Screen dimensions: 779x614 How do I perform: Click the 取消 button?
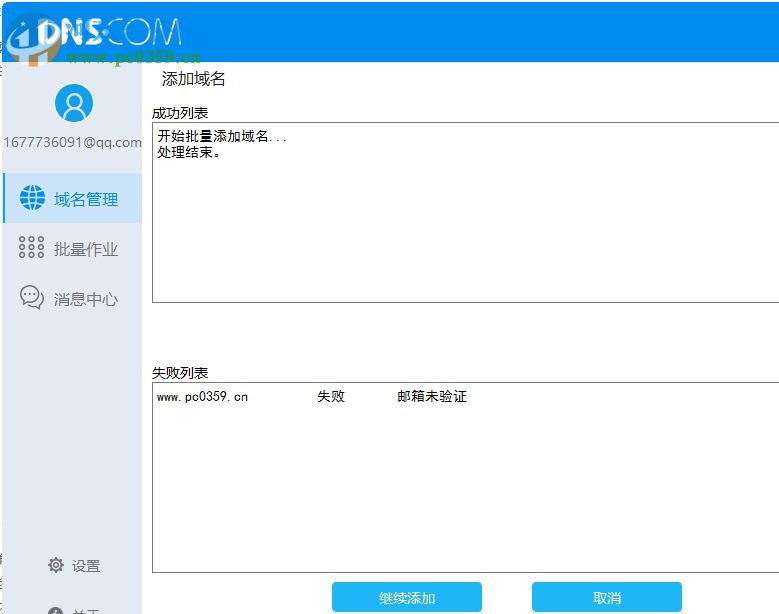tap(607, 597)
